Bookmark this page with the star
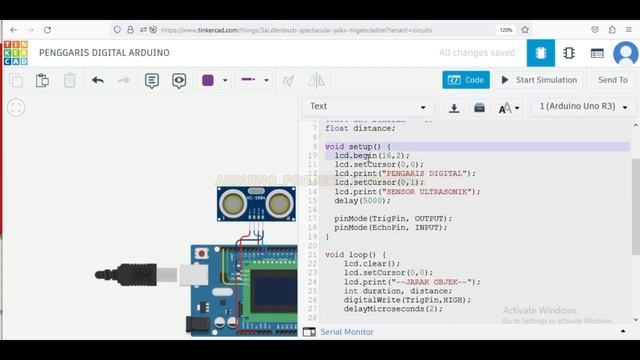This screenshot has height=360, width=640. (525, 30)
